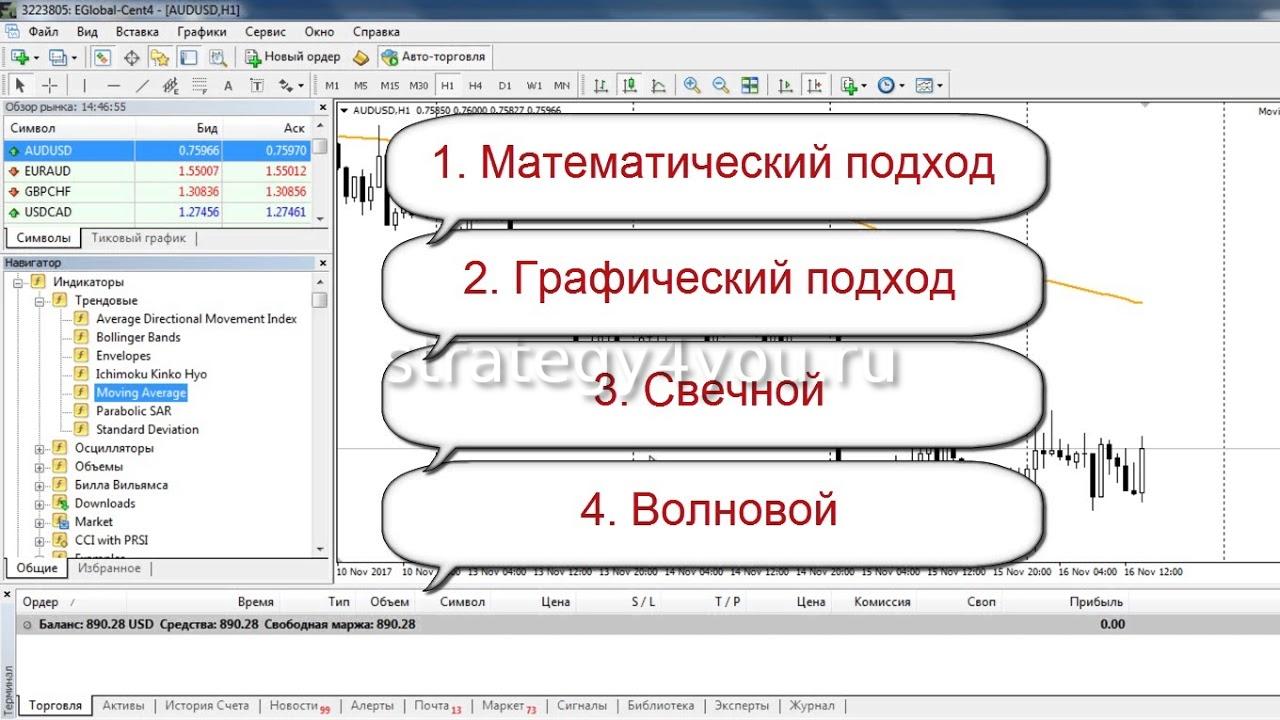Open the Графики menu

pos(202,31)
